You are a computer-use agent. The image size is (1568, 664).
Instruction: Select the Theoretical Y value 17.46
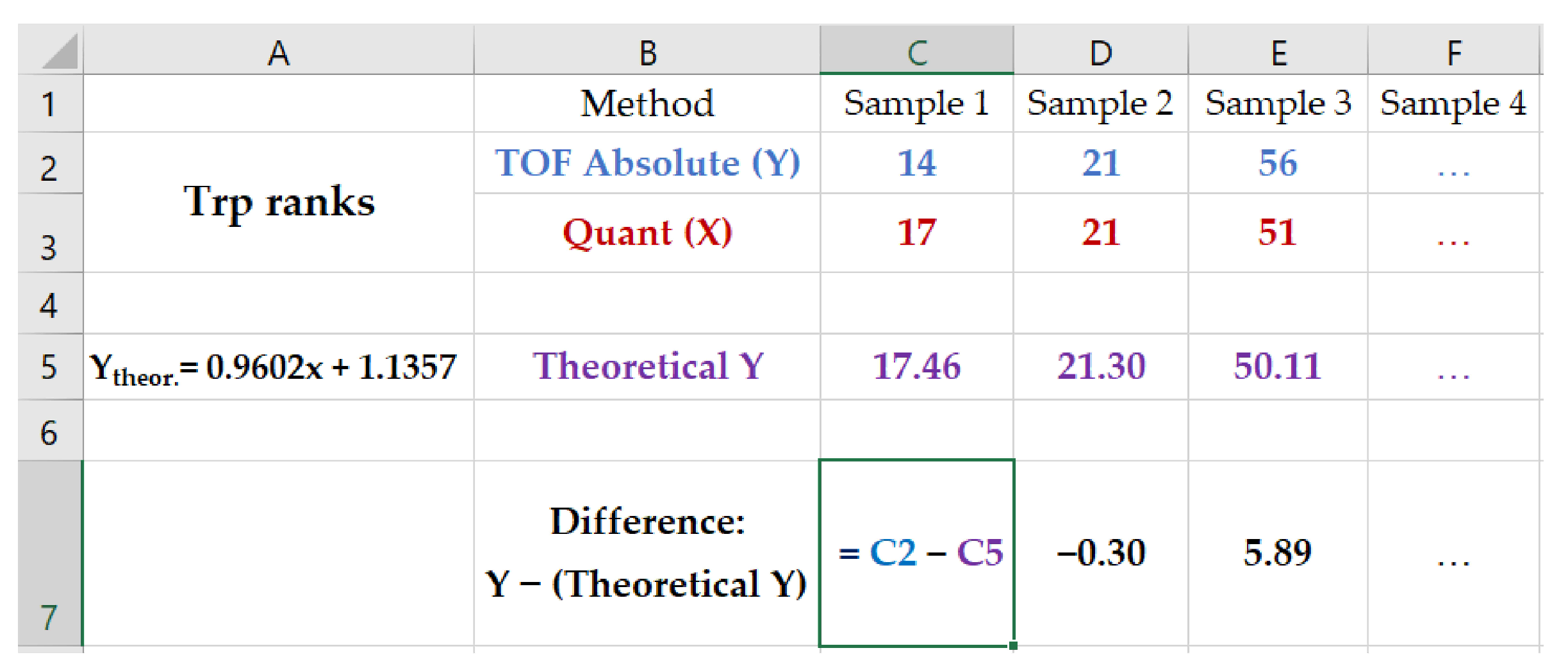click(x=916, y=367)
